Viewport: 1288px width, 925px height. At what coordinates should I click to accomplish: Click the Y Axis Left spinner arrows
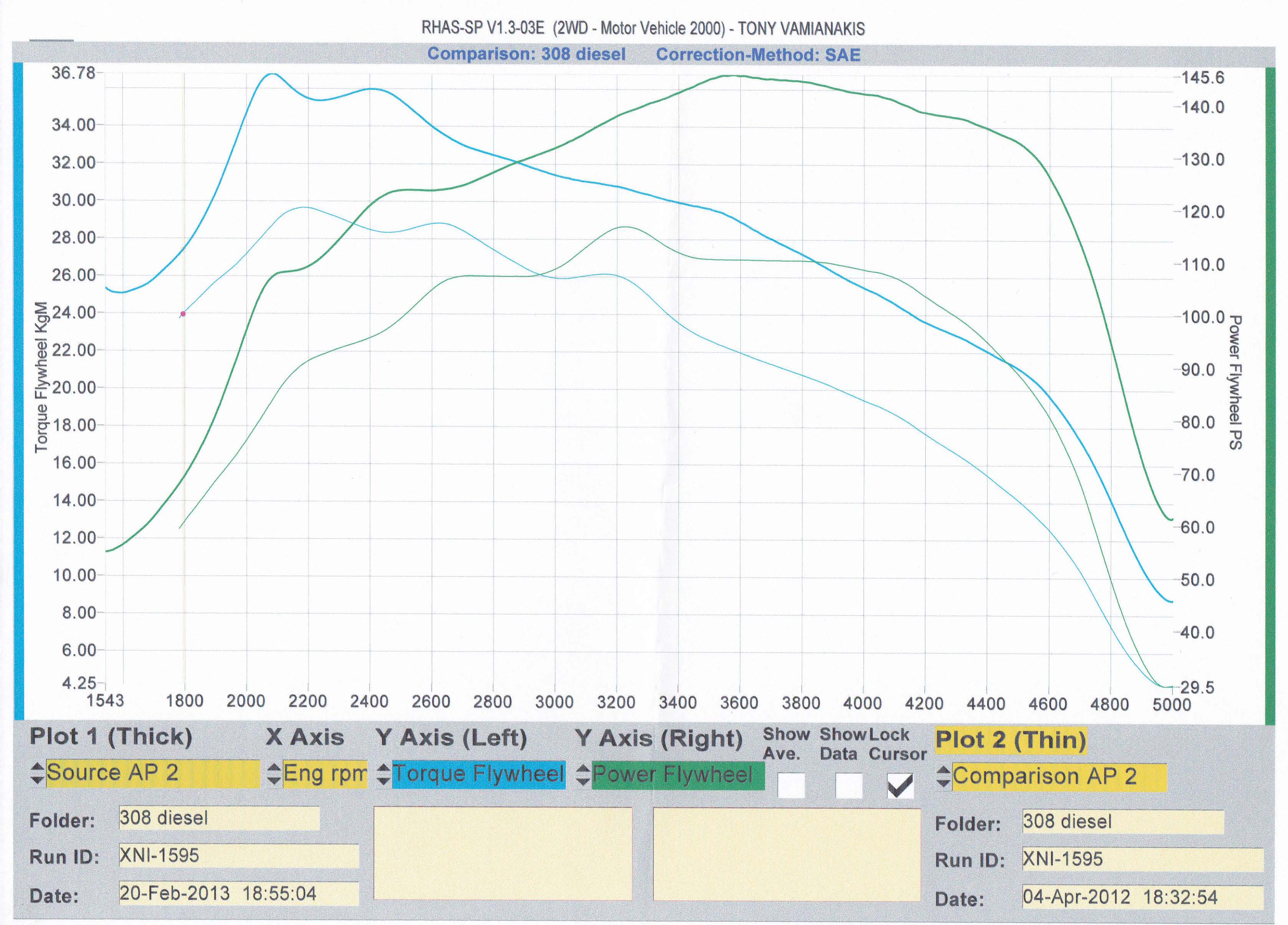[x=383, y=775]
